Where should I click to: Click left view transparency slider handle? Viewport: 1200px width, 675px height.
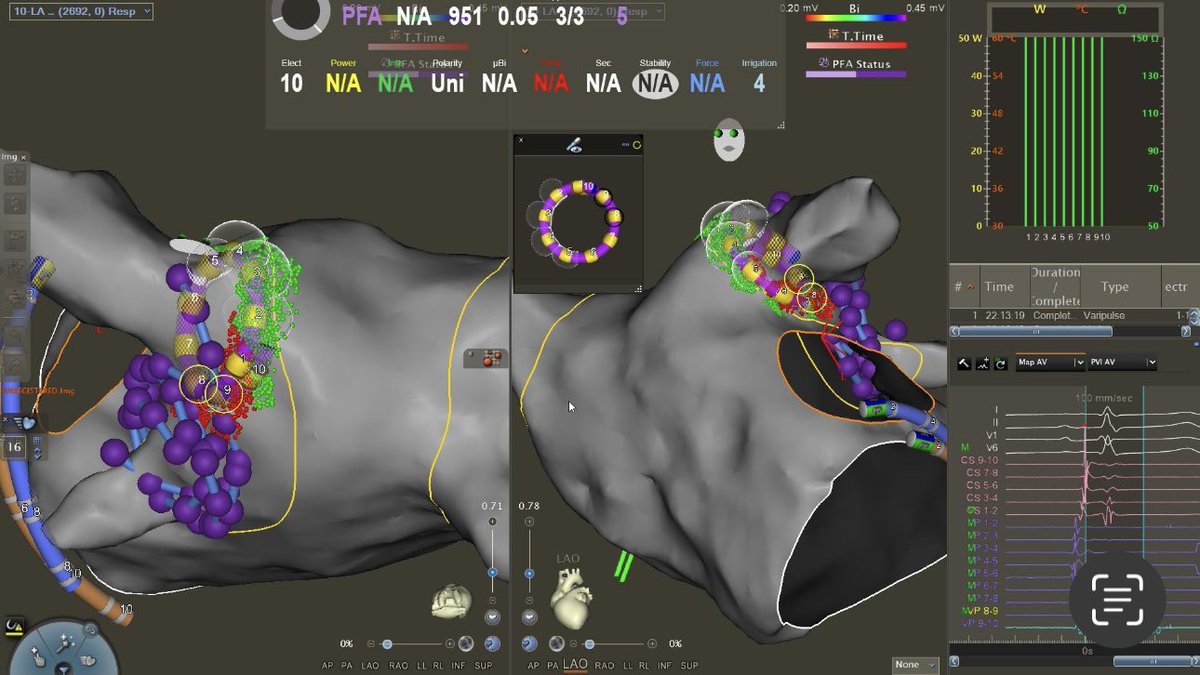click(x=387, y=644)
